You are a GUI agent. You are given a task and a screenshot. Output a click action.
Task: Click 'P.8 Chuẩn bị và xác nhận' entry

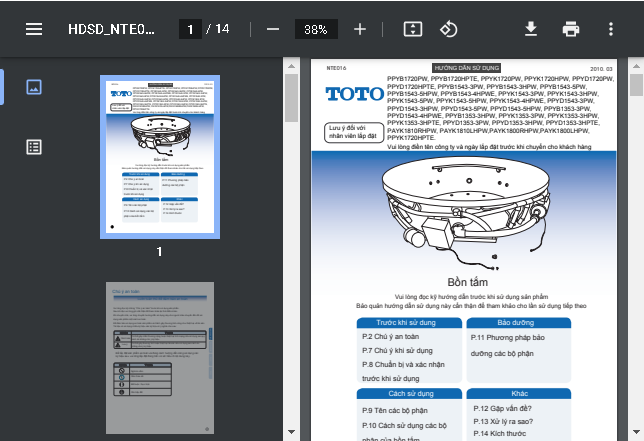(x=403, y=365)
